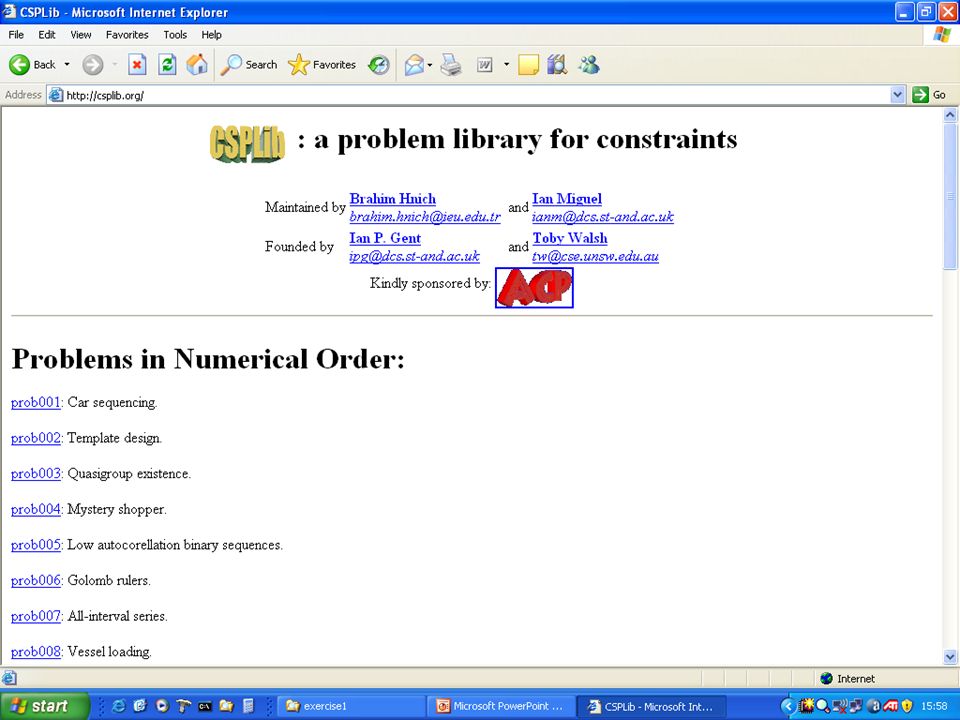Click the green Go button
960x720 pixels.
coord(929,95)
